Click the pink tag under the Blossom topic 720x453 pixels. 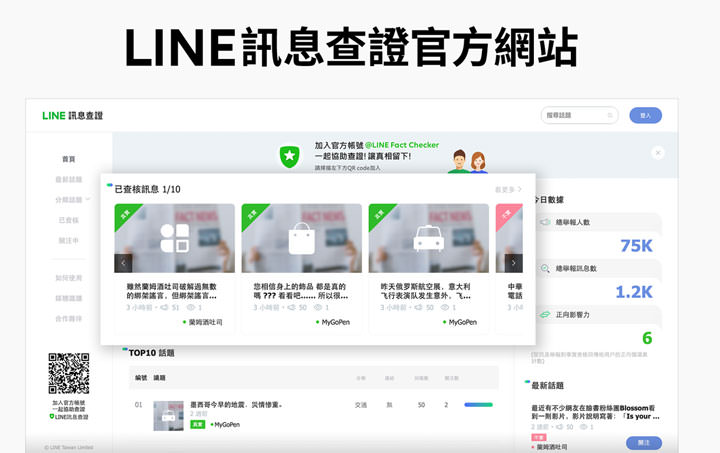click(539, 437)
